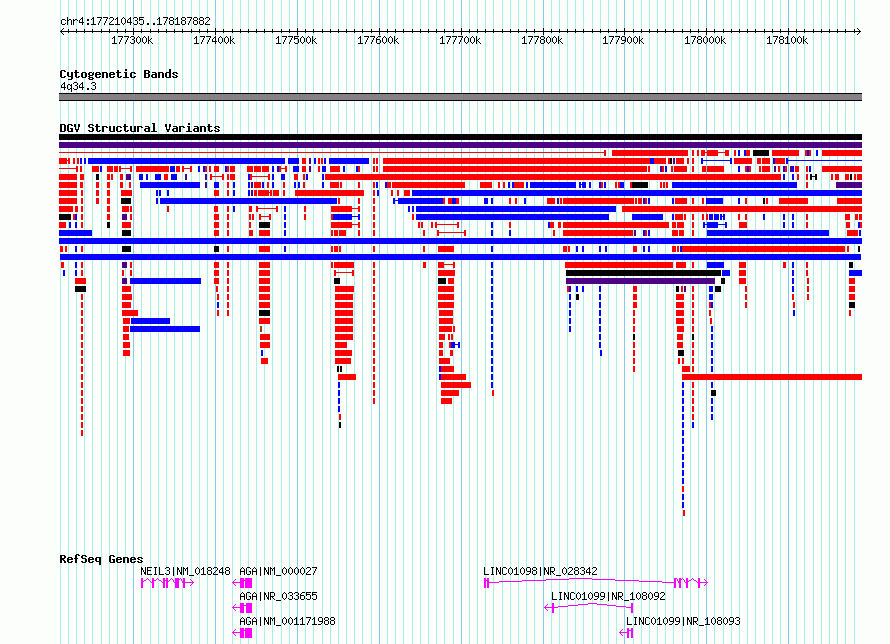This screenshot has width=890, height=644.
Task: Select the RefSeq Genes track title
Action: pos(101,559)
